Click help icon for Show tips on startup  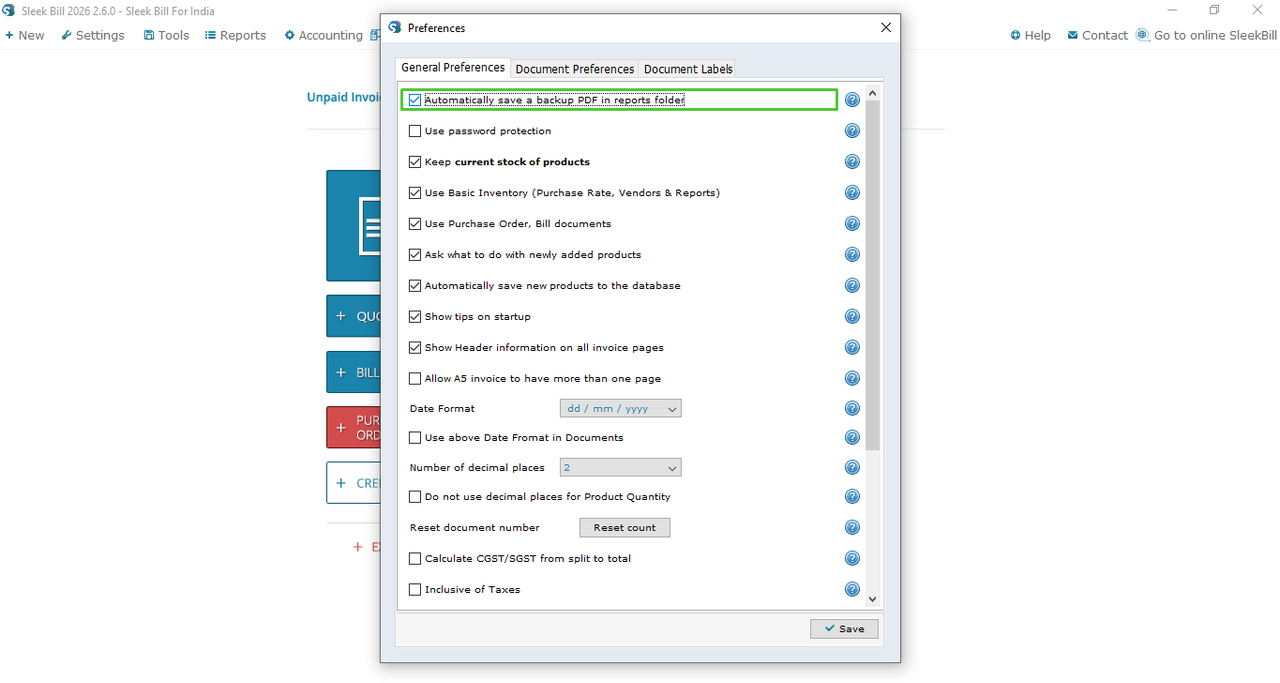852,316
